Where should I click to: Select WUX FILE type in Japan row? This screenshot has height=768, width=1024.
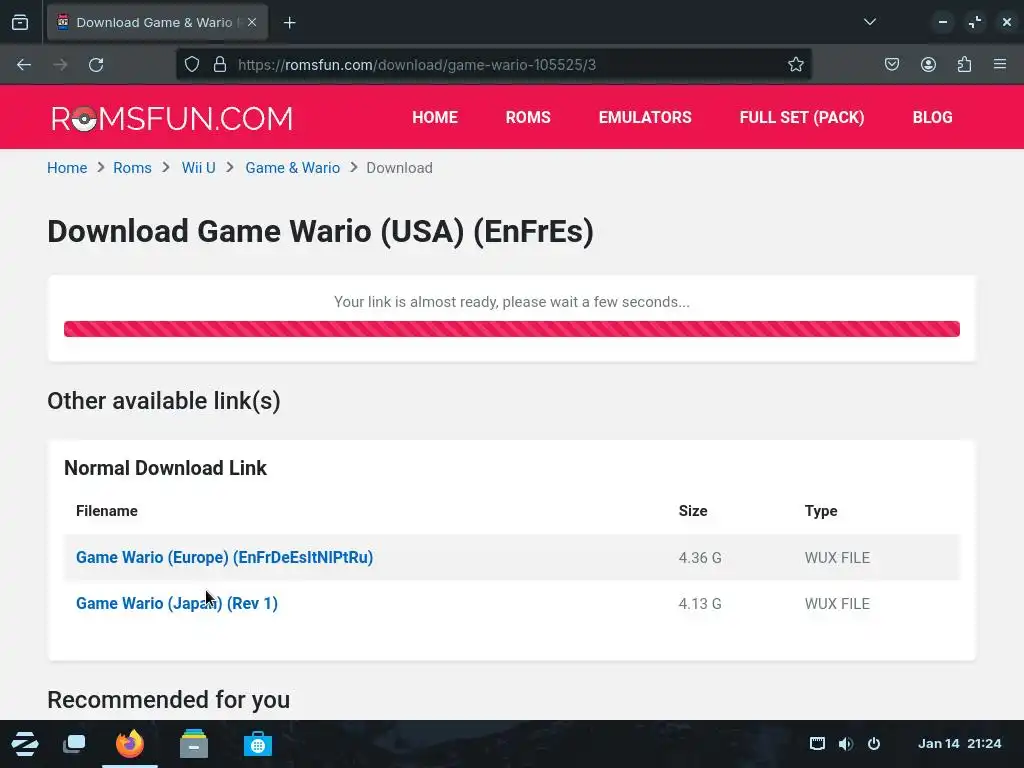(837, 603)
